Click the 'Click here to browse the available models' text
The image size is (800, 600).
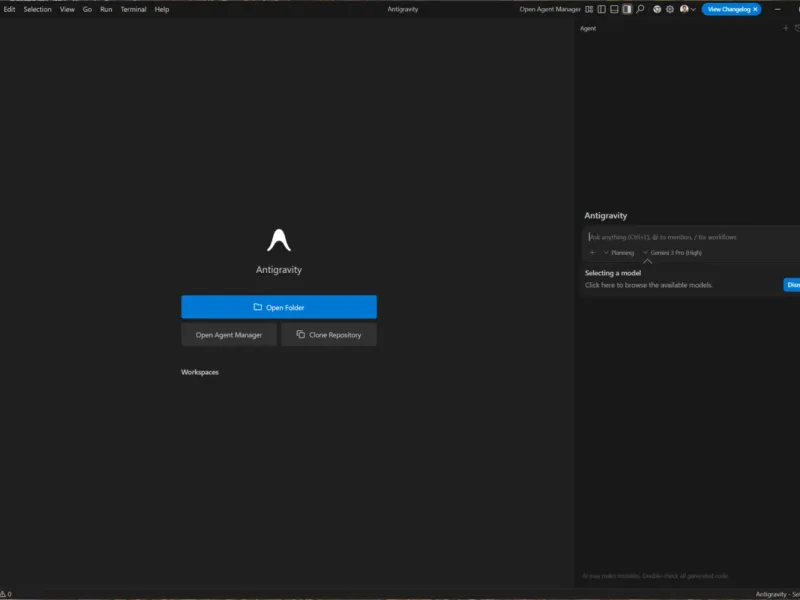[648, 285]
